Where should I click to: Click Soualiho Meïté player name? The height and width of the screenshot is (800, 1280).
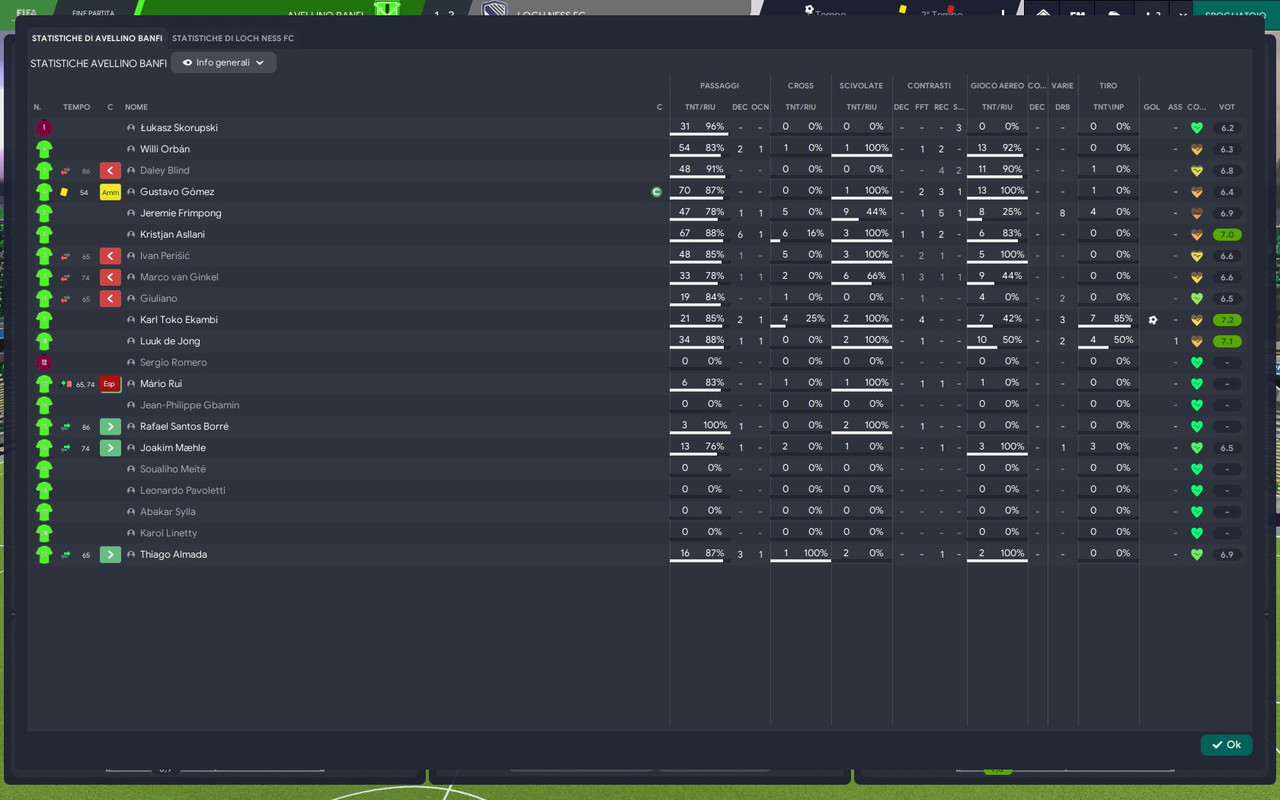pos(173,469)
